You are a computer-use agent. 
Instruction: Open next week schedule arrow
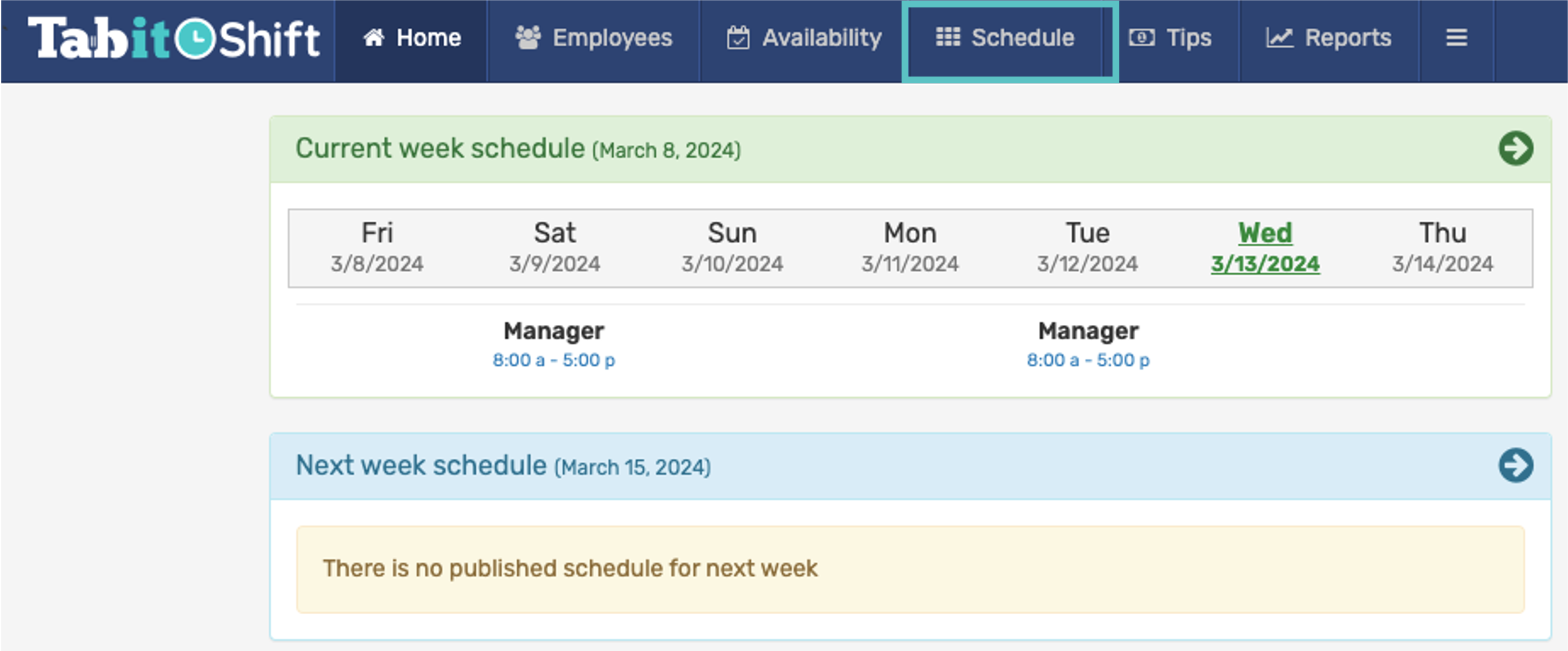point(1515,465)
